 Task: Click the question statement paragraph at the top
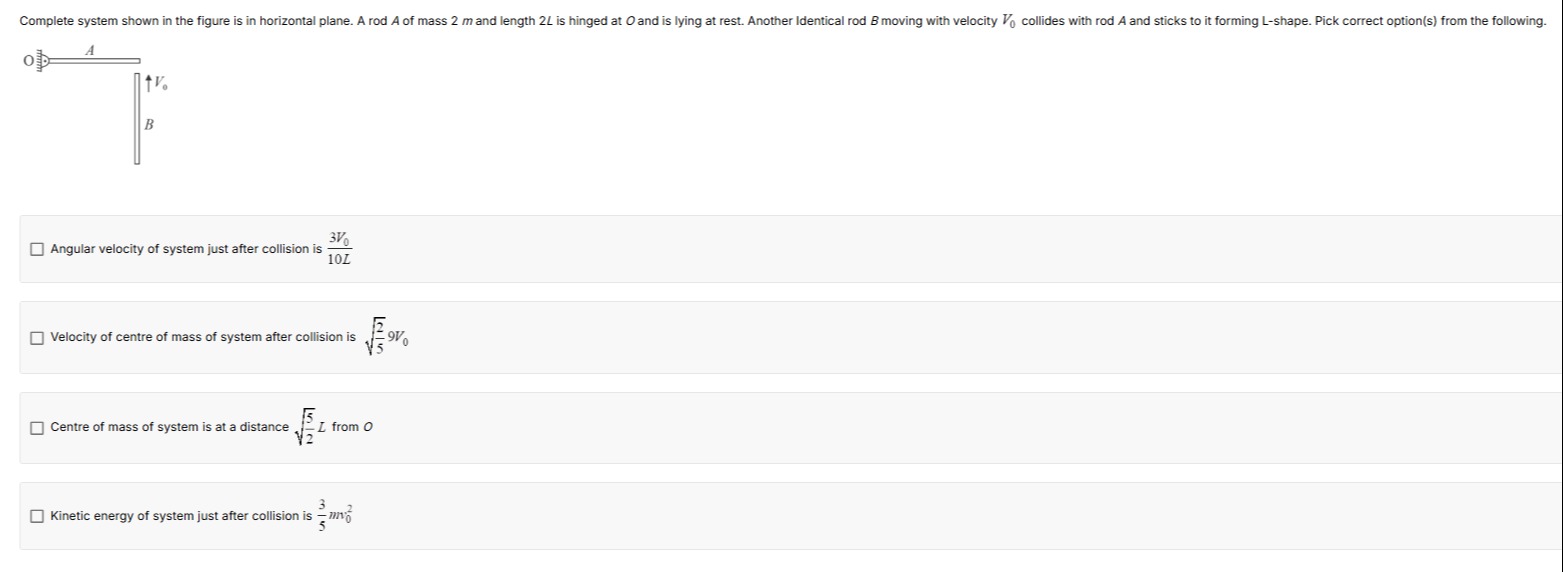[x=783, y=21]
